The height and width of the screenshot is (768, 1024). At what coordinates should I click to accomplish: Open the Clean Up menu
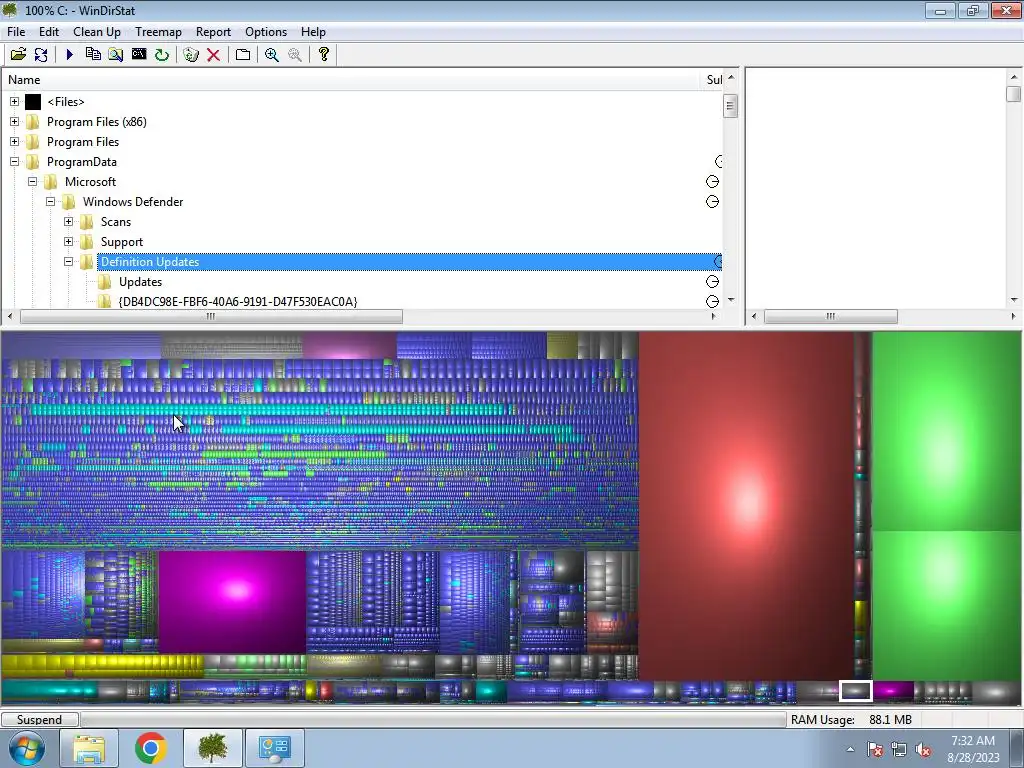pyautogui.click(x=97, y=32)
